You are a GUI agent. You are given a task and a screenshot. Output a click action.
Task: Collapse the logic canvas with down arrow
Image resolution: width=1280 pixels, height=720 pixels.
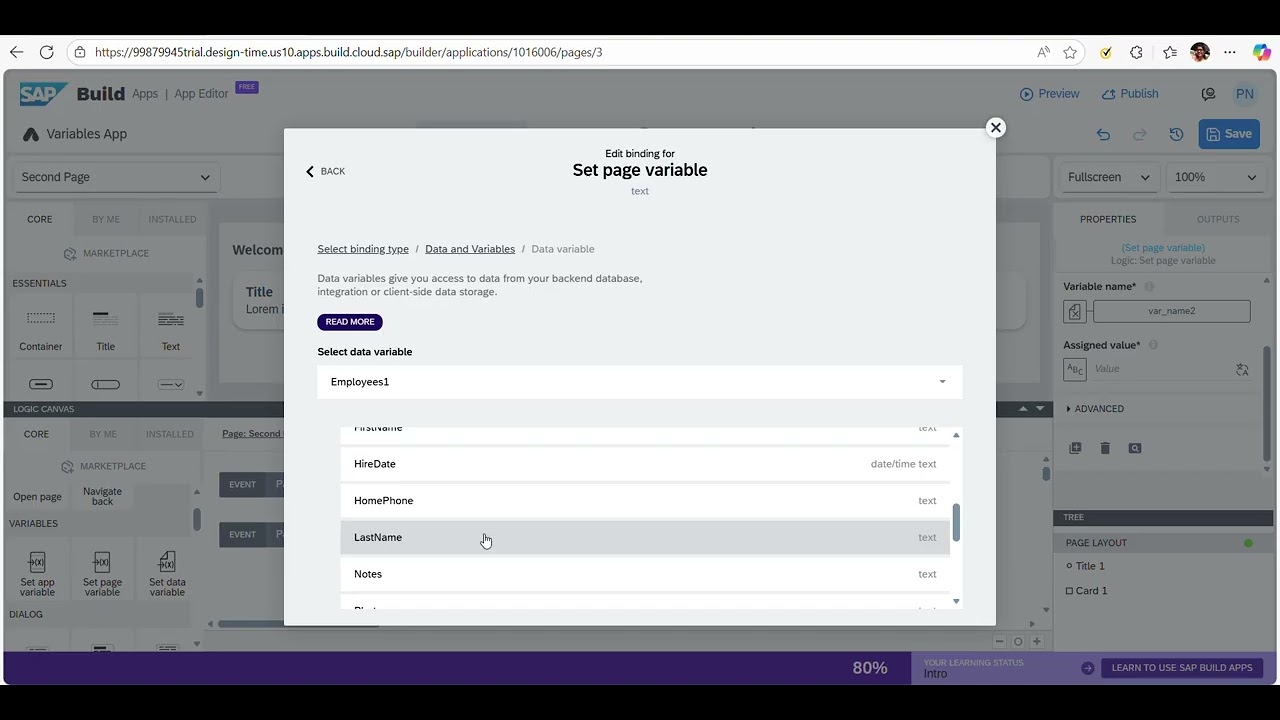coord(1041,409)
